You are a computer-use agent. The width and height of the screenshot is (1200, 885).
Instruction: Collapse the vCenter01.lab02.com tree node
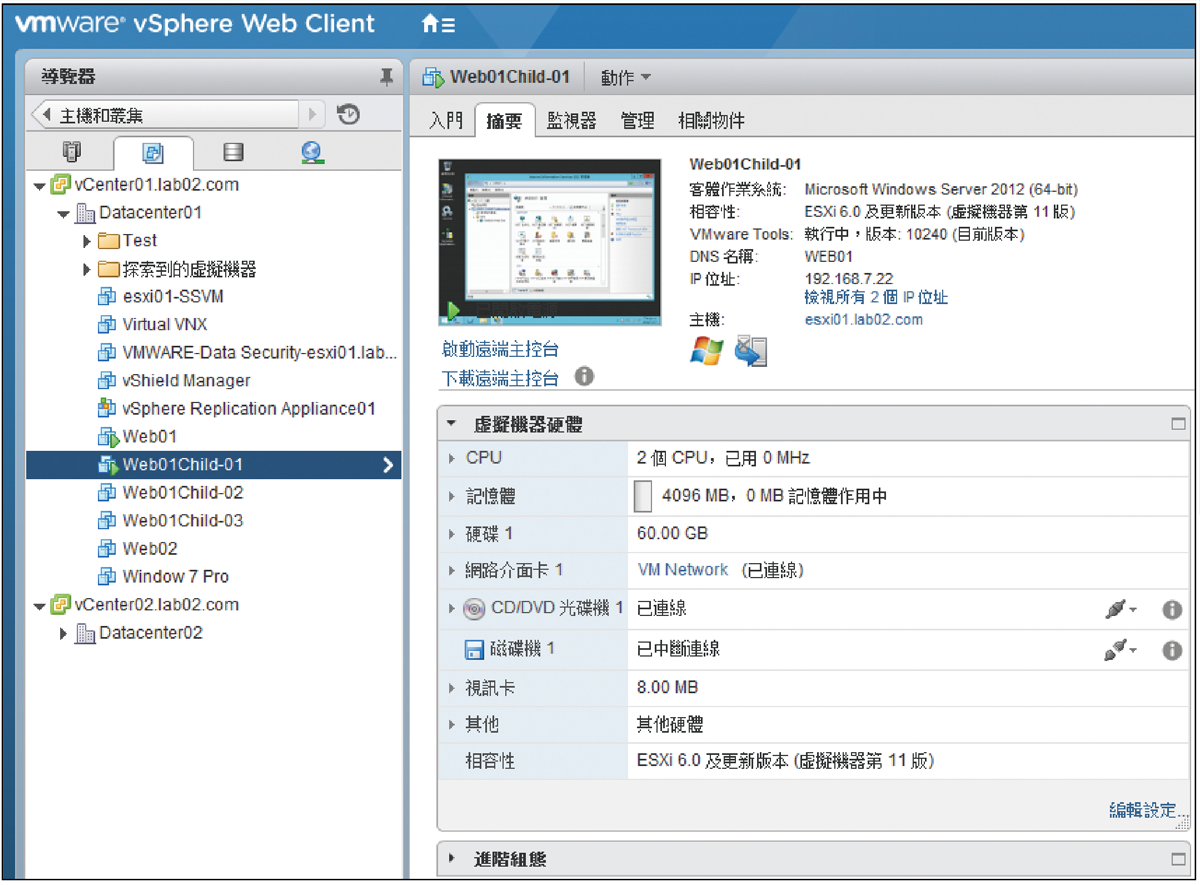click(40, 186)
